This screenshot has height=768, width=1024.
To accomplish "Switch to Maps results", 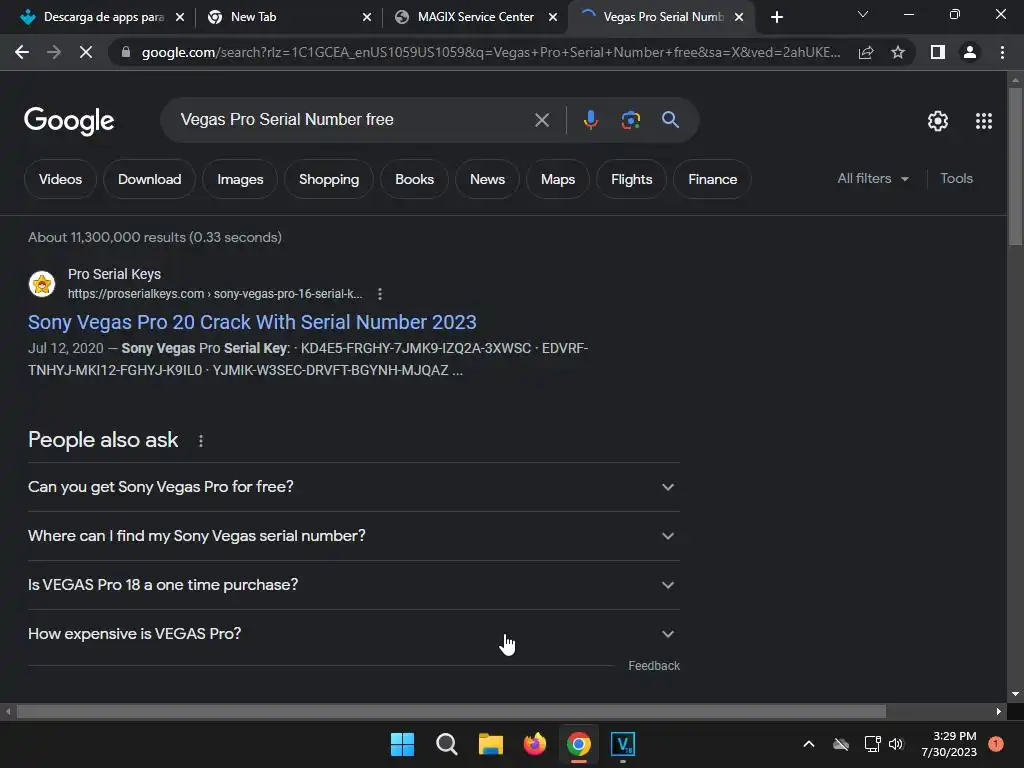I will coord(558,179).
